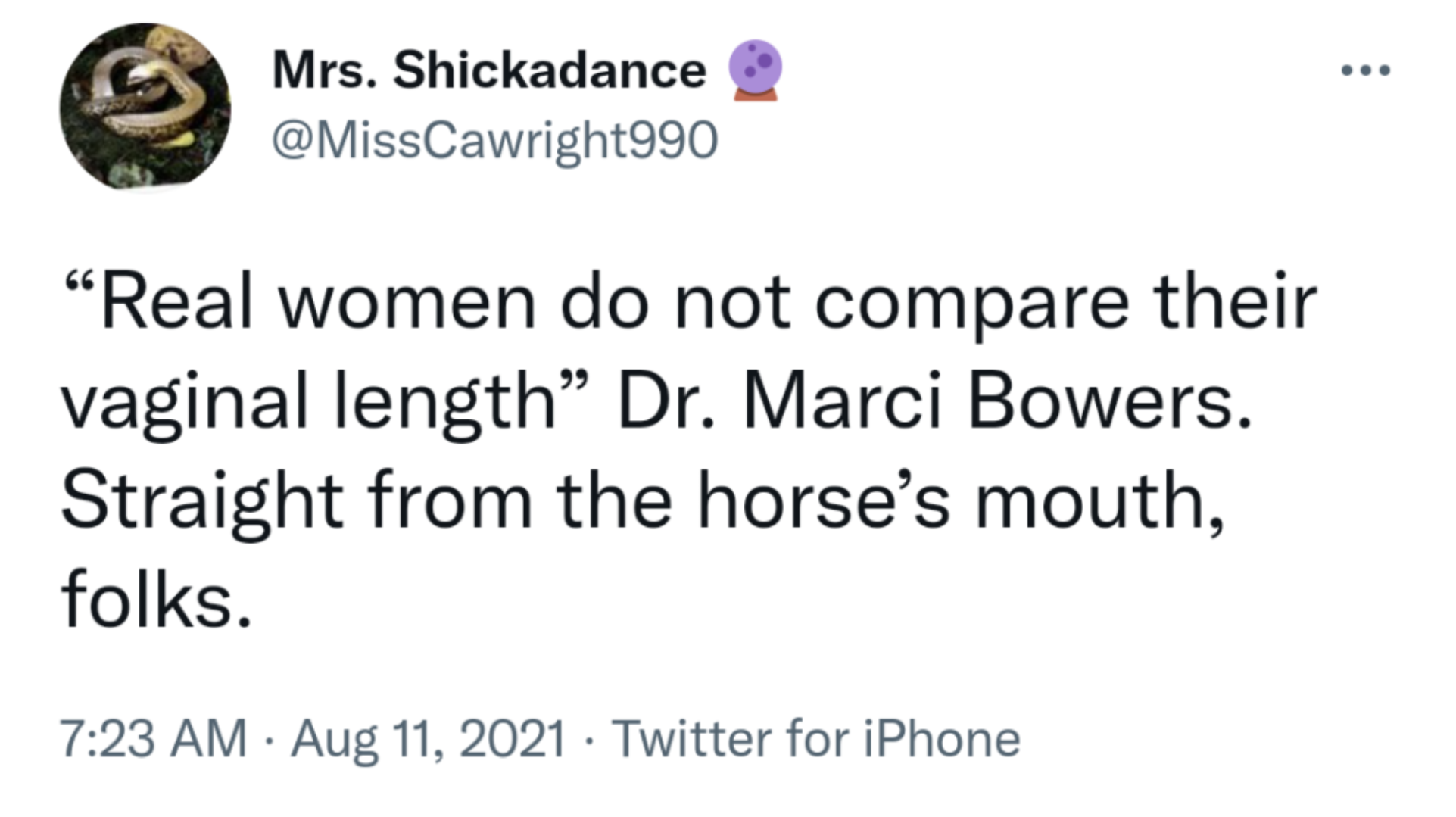Click the word length in the tweet
Image resolution: width=1456 pixels, height=817 pixels.
point(445,401)
